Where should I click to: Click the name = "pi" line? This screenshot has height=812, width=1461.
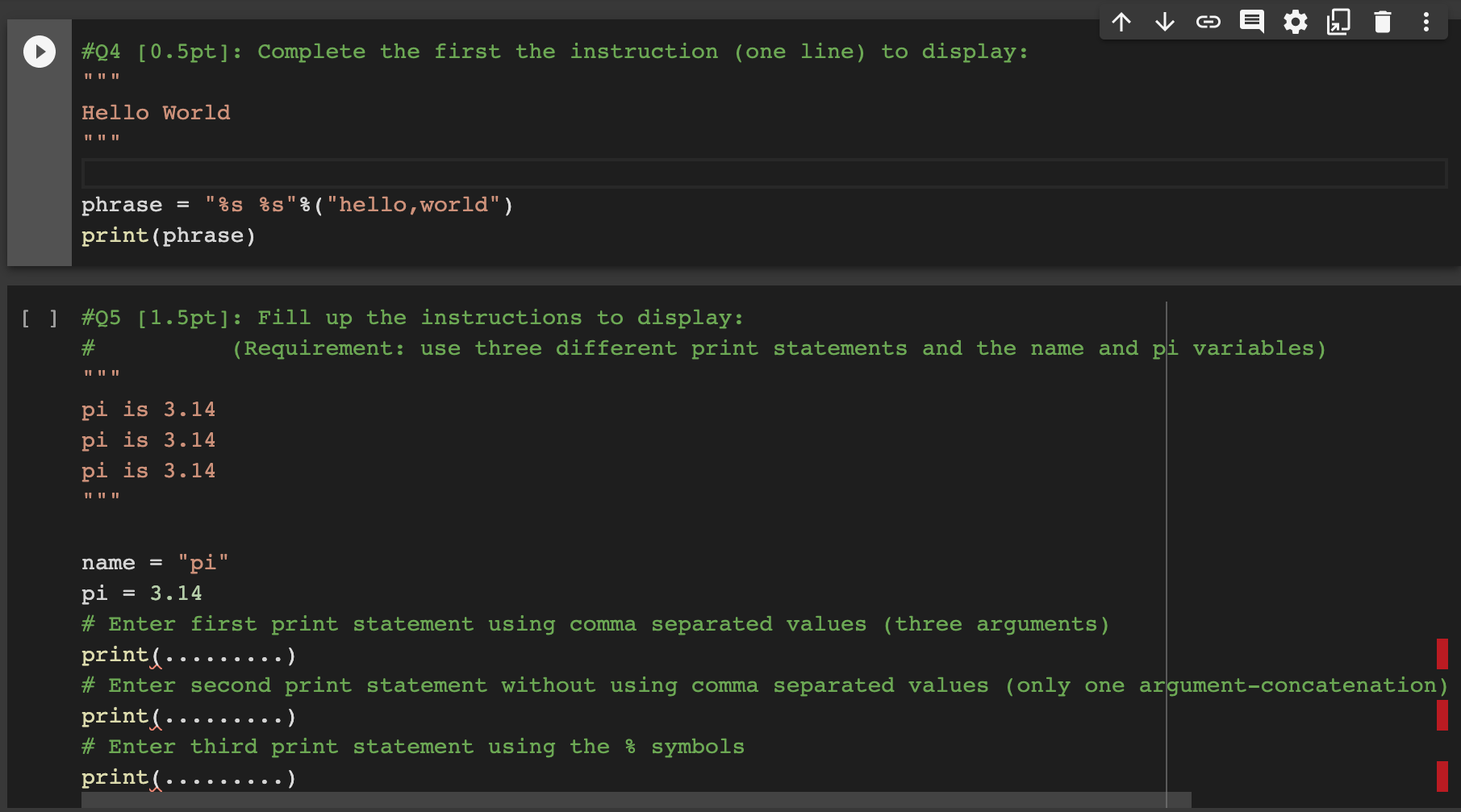pos(155,563)
